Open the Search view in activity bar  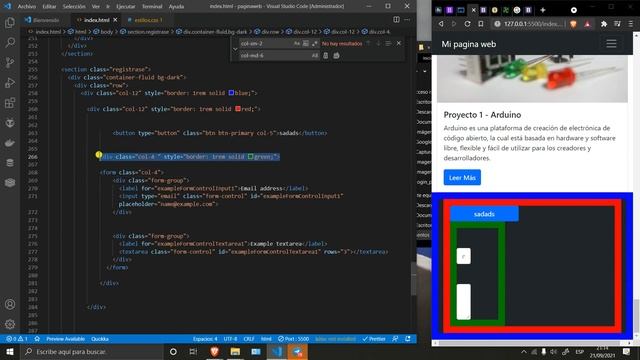point(10,42)
